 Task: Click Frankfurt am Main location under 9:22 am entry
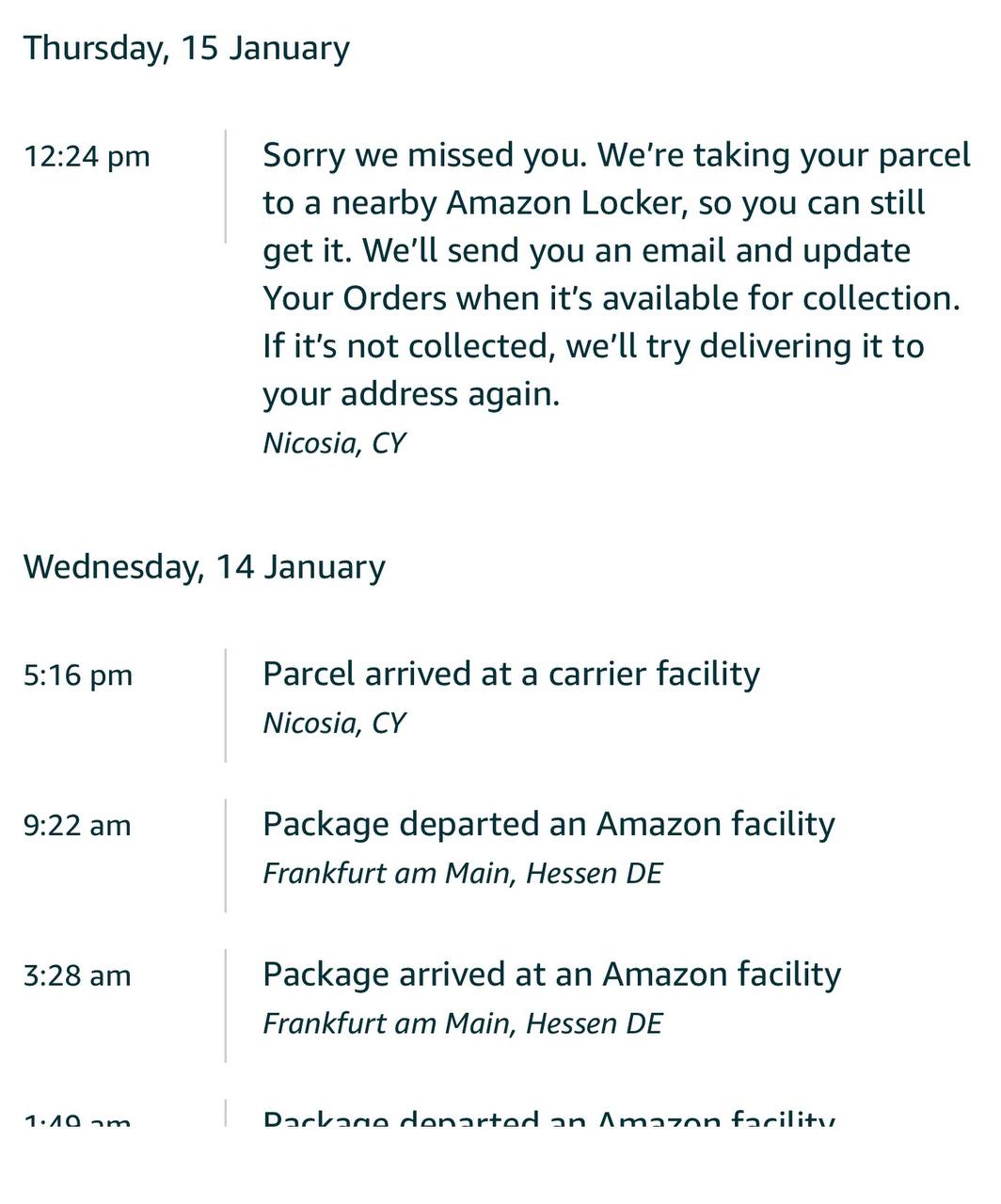[462, 874]
